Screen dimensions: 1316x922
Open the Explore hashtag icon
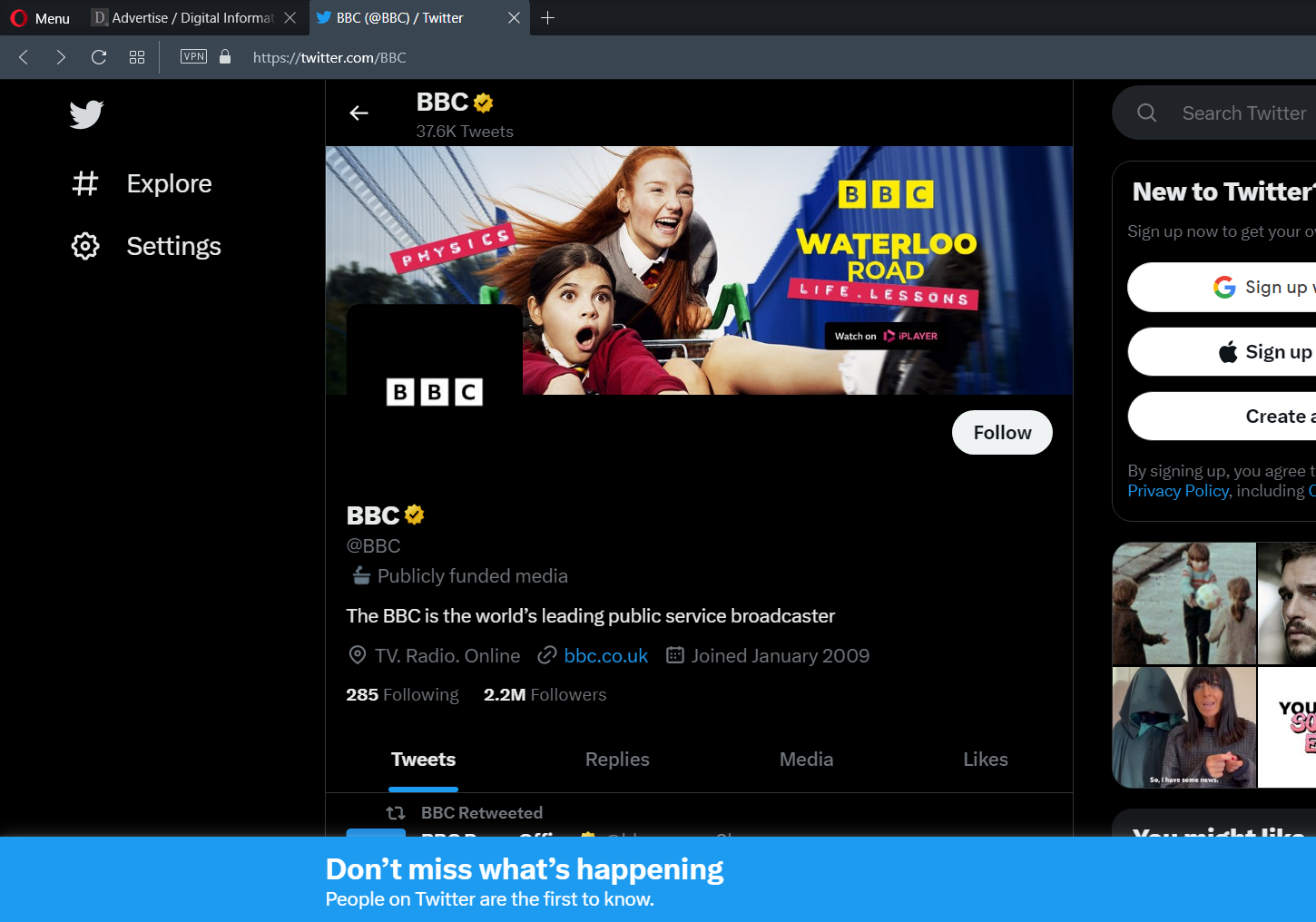coord(85,183)
